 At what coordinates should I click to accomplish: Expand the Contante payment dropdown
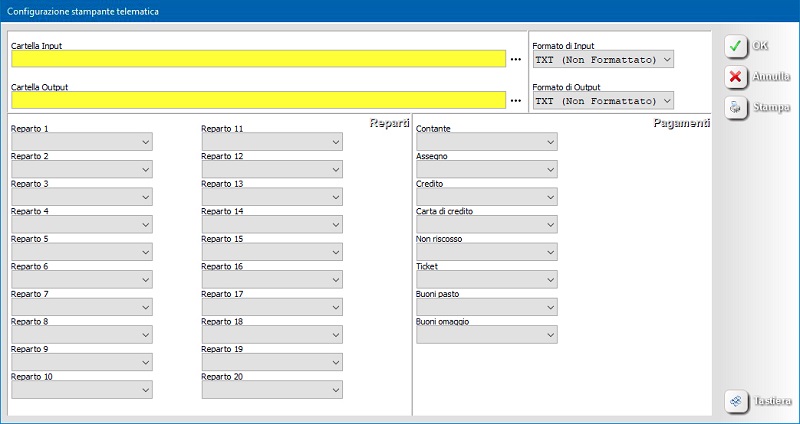point(486,143)
